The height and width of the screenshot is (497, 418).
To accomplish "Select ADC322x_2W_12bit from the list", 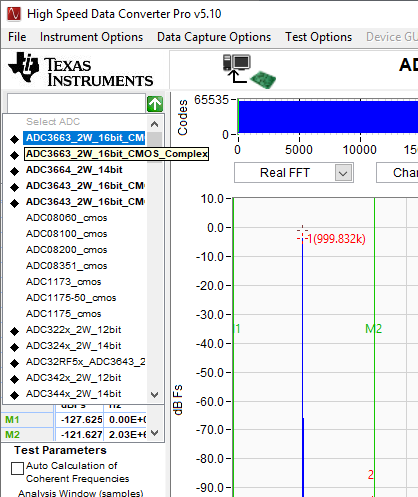I will (74, 330).
